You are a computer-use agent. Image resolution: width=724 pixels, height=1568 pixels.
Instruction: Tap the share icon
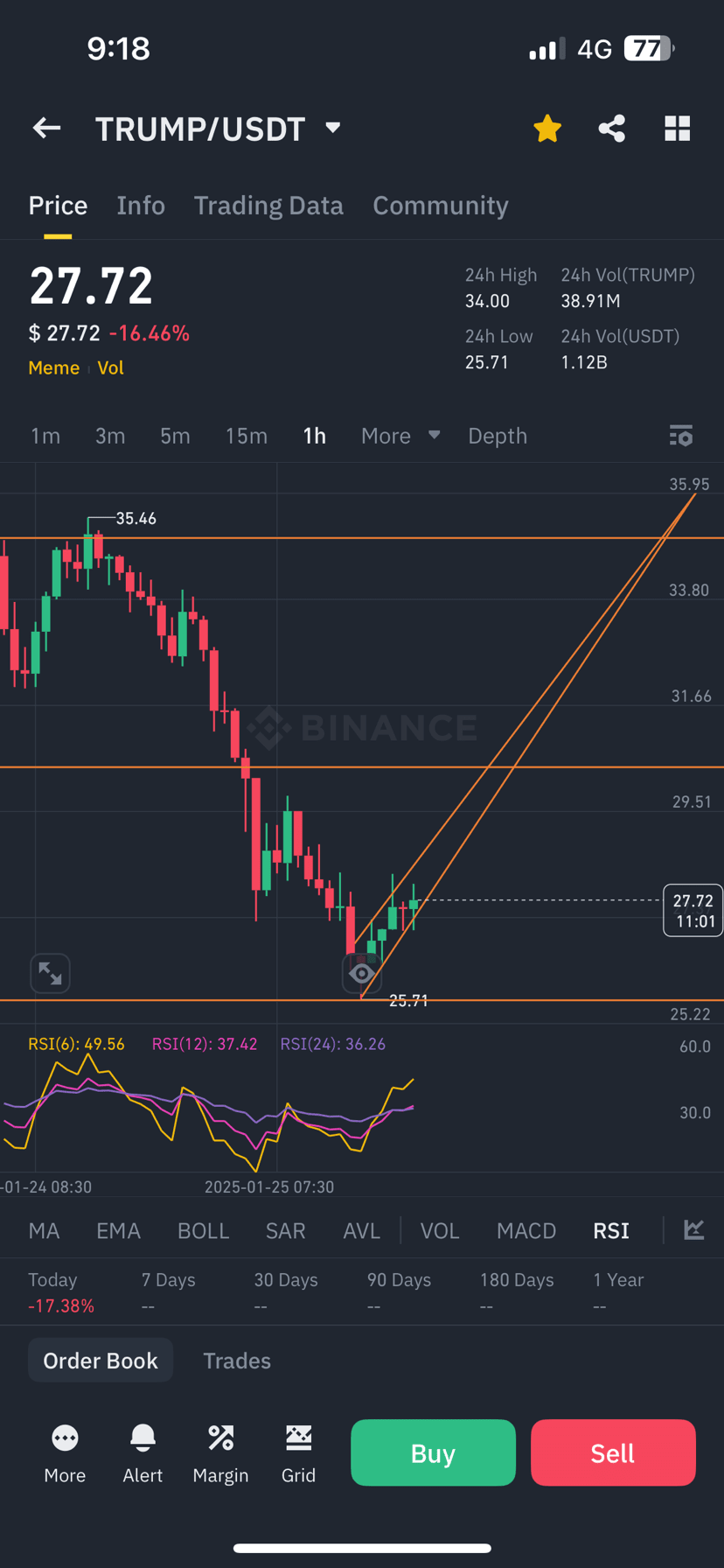pos(612,129)
